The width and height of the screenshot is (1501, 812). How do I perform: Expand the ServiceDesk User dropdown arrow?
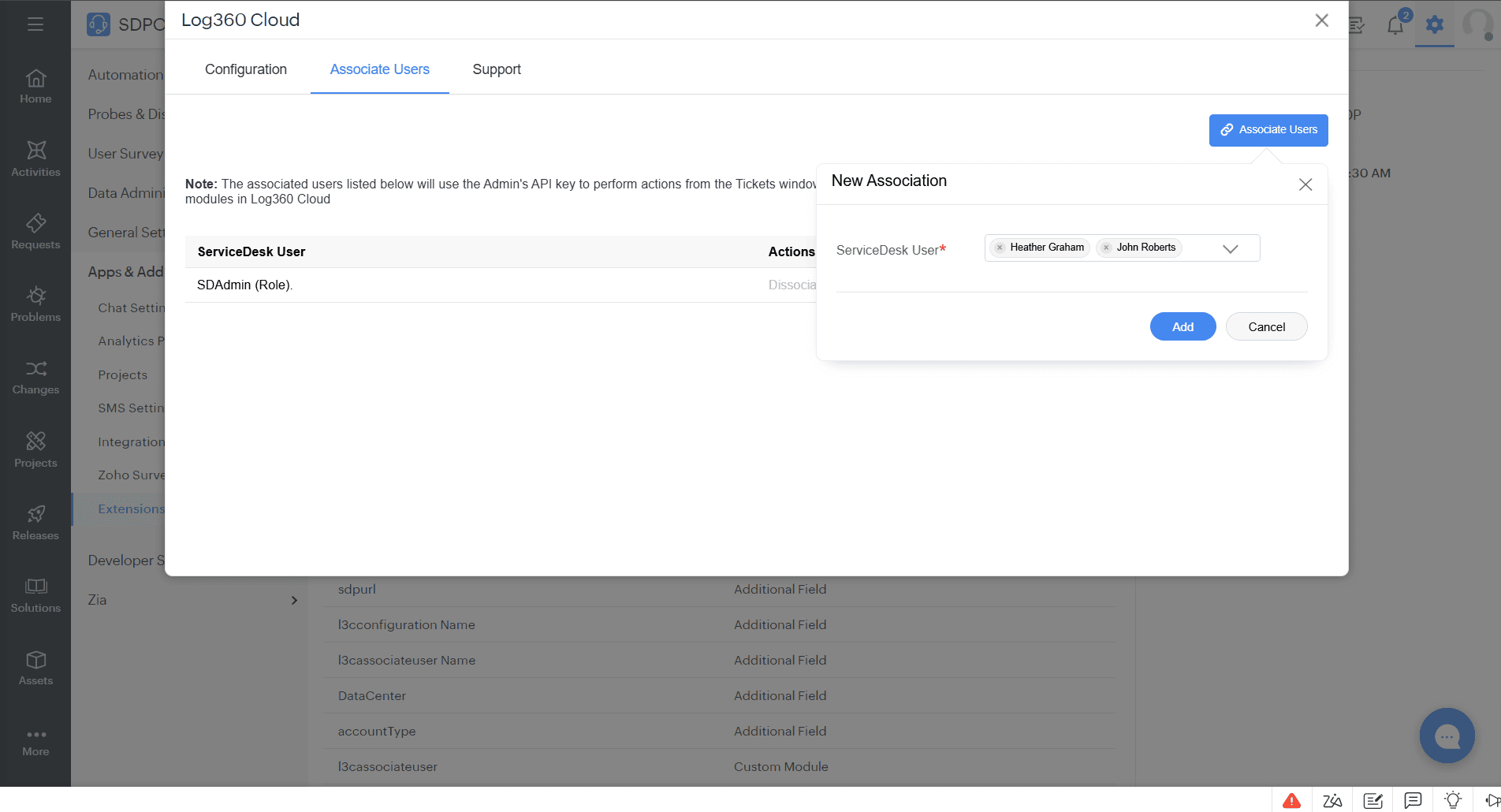tap(1231, 250)
